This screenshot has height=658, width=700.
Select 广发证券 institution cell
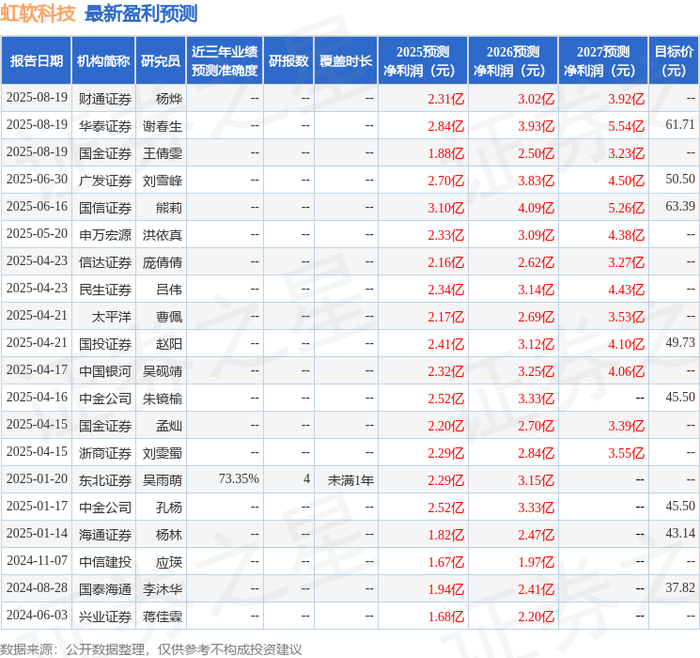coord(105,180)
